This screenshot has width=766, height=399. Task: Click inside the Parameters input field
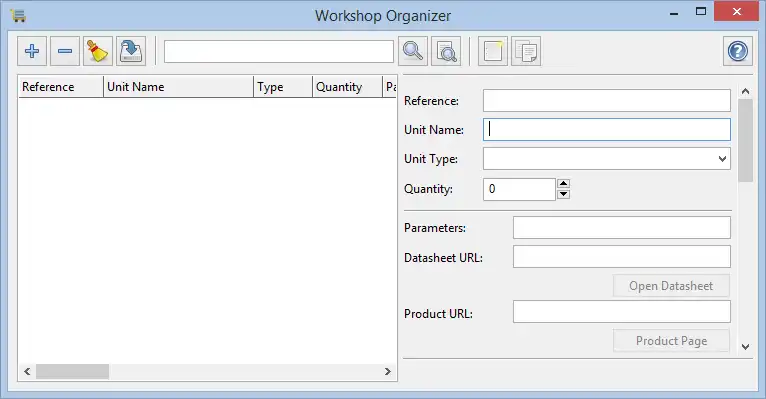click(622, 228)
